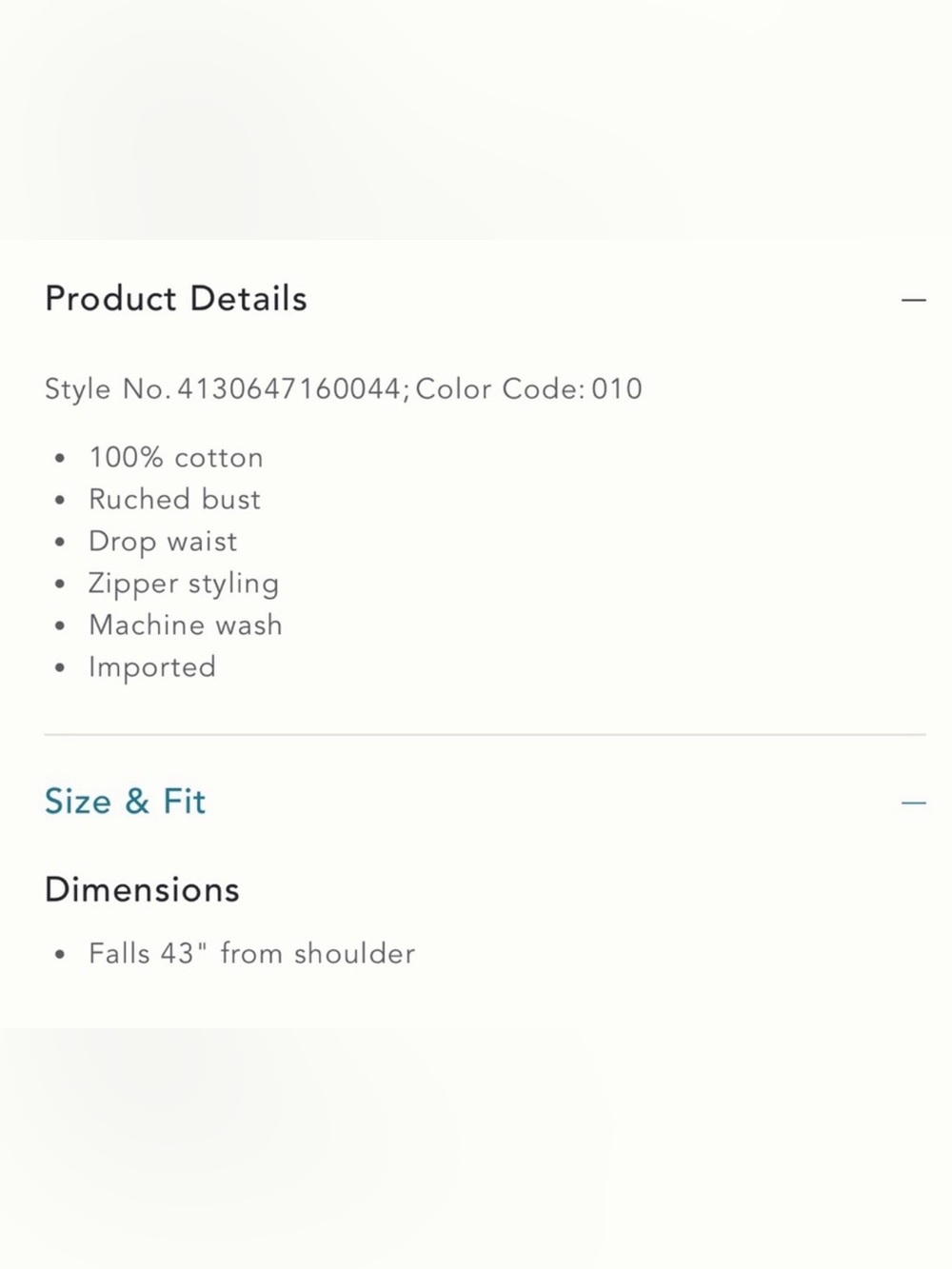Image resolution: width=952 pixels, height=1269 pixels.
Task: Click the Drop waist list item
Action: (163, 542)
